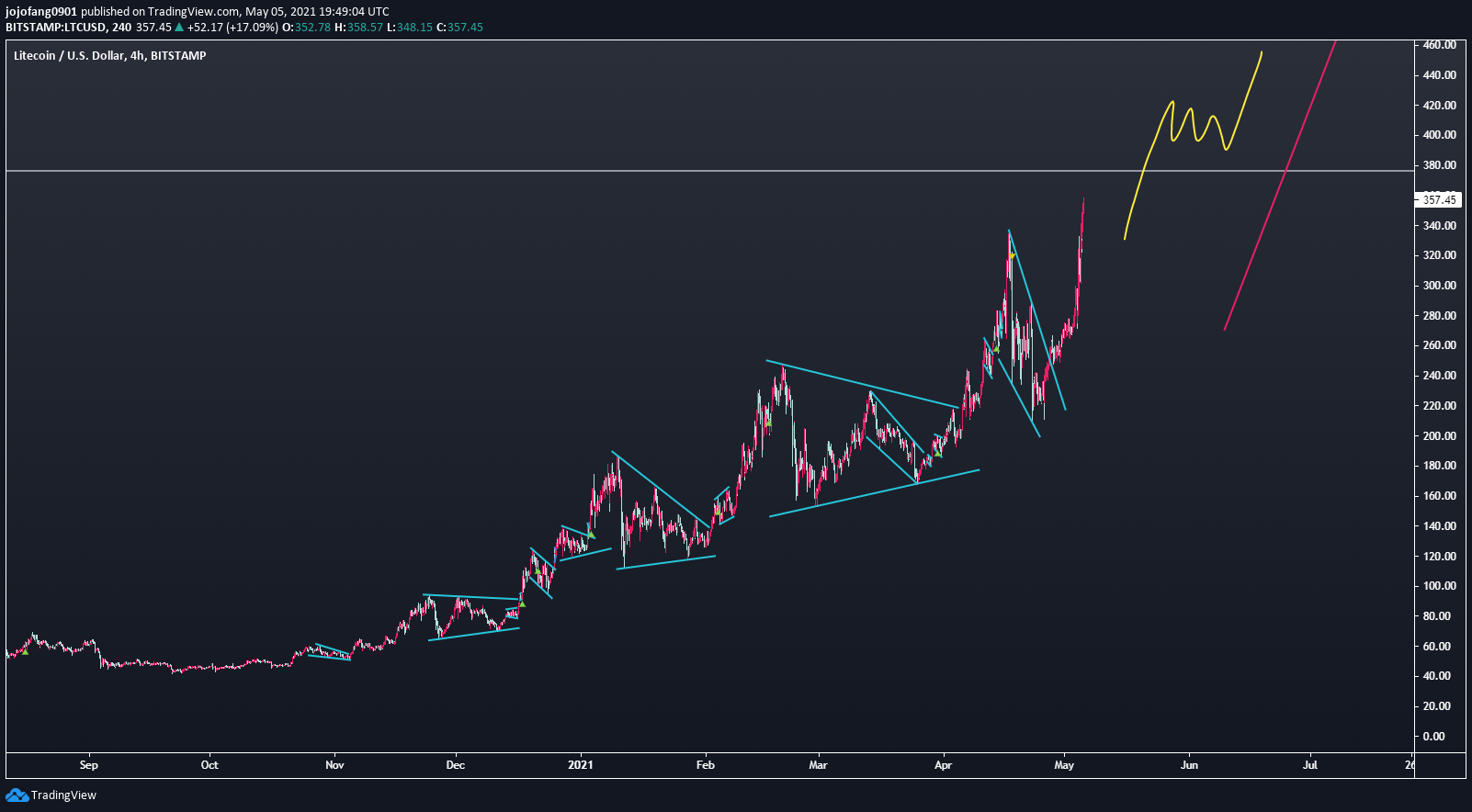1472x812 pixels.
Task: Click the 200.00 price axis label
Action: point(1439,436)
